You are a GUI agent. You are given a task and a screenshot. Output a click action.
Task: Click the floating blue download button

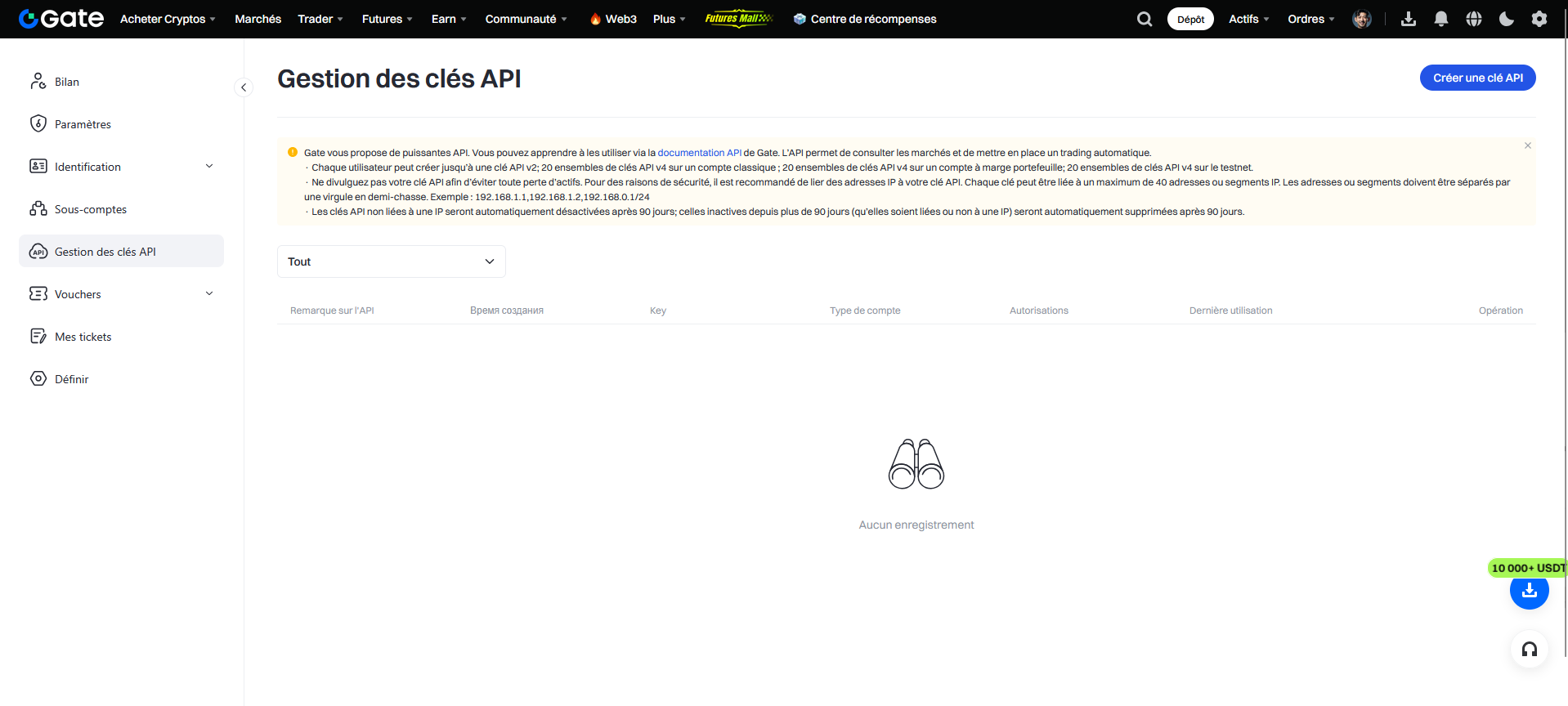1530,591
